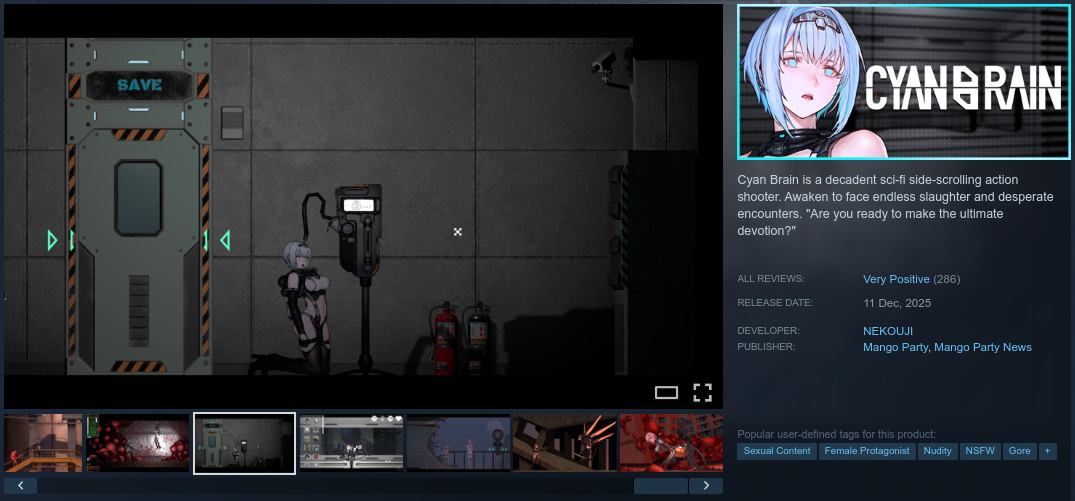Image resolution: width=1075 pixels, height=501 pixels.
Task: Open developer NEKOUJI's page
Action: point(887,331)
